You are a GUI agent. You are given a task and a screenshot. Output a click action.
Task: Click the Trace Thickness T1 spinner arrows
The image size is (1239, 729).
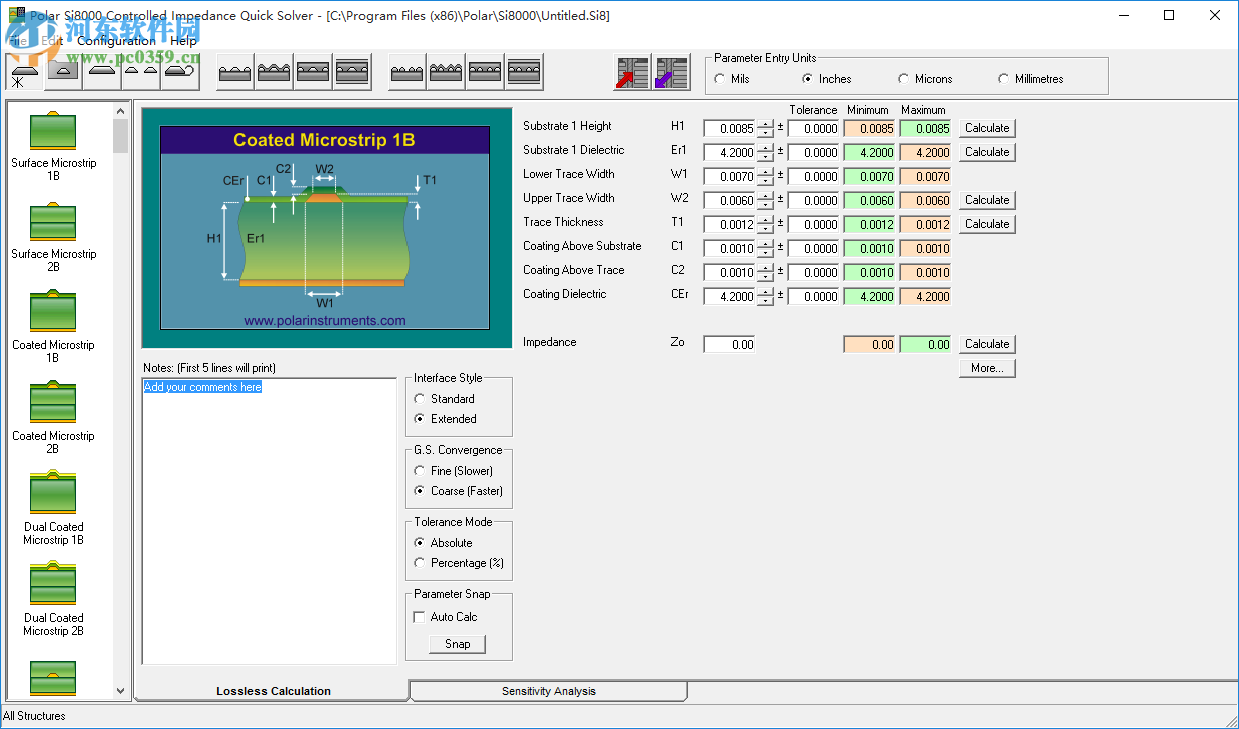point(765,224)
